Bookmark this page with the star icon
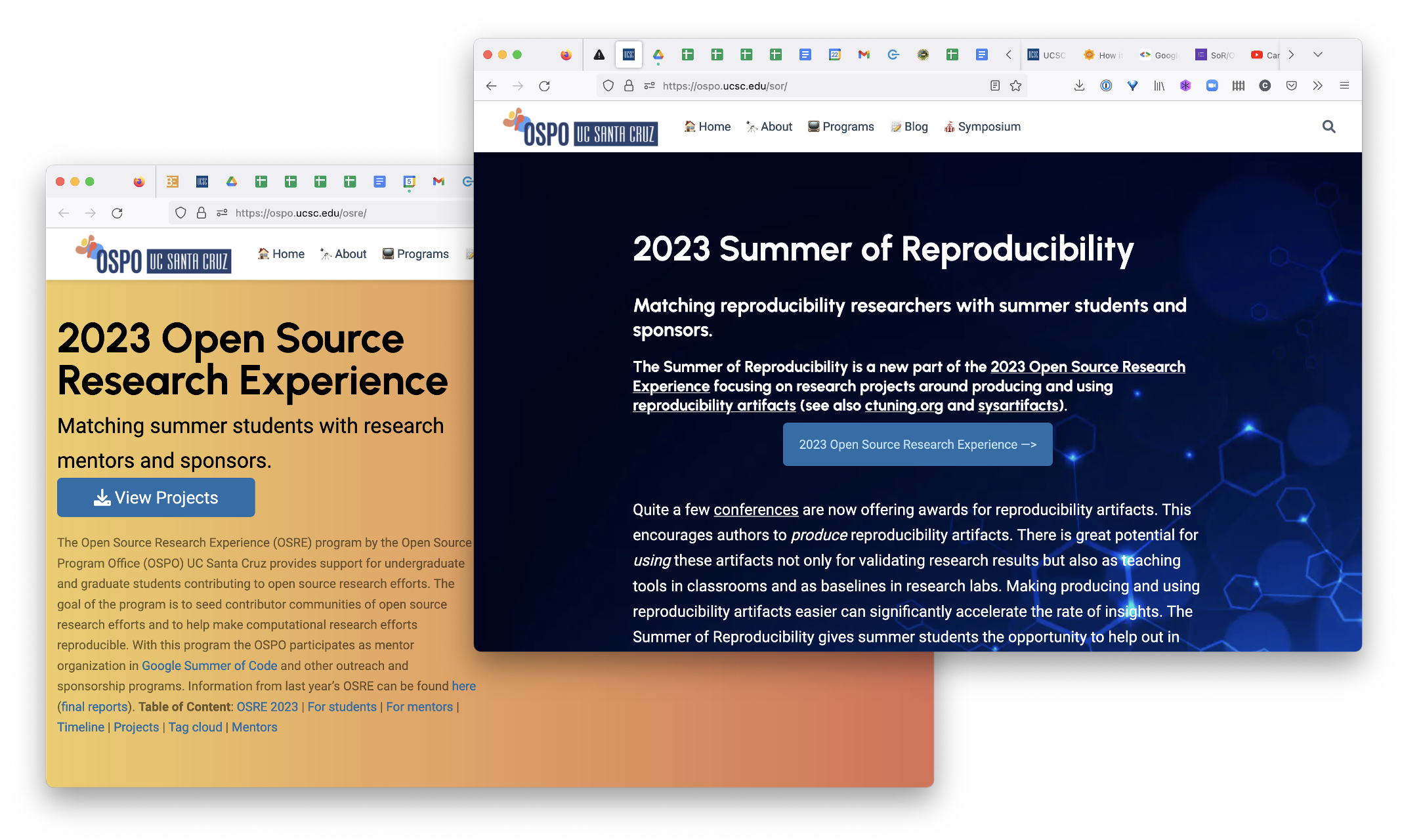The image size is (1402, 840). click(x=1015, y=86)
